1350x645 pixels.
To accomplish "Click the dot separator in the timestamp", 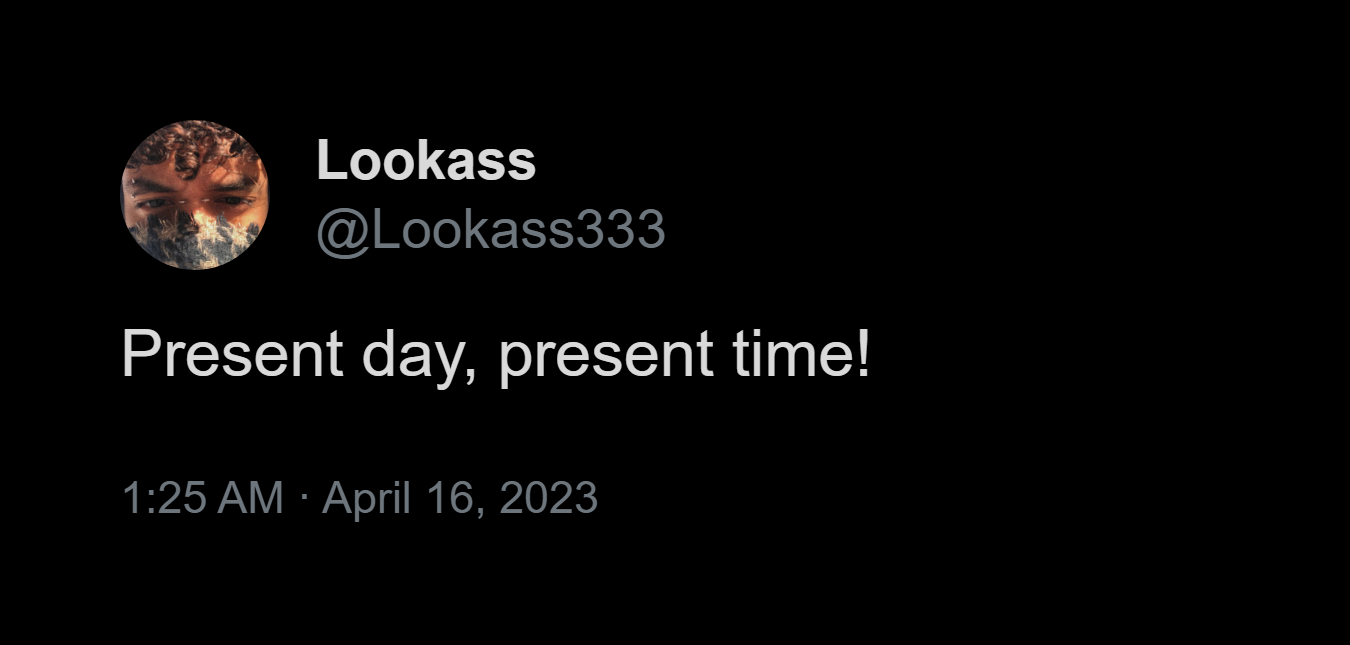I will point(303,498).
